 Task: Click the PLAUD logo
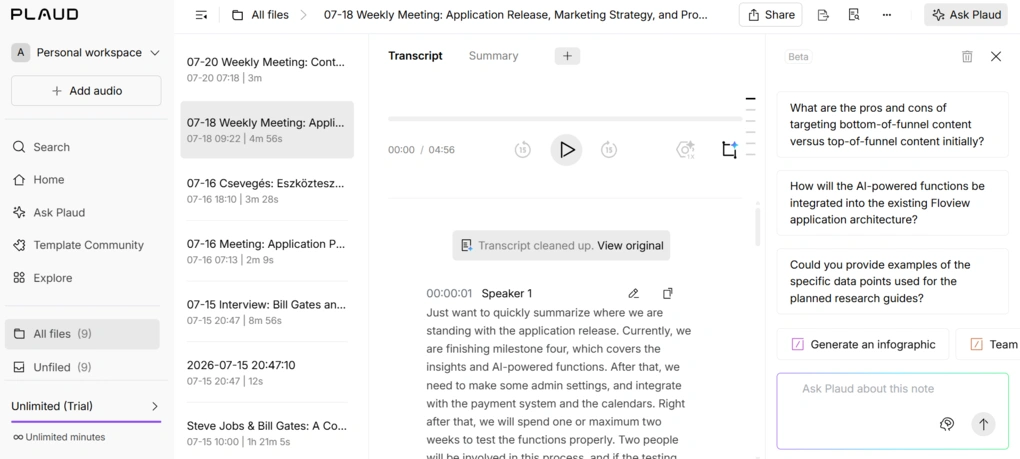tap(44, 14)
